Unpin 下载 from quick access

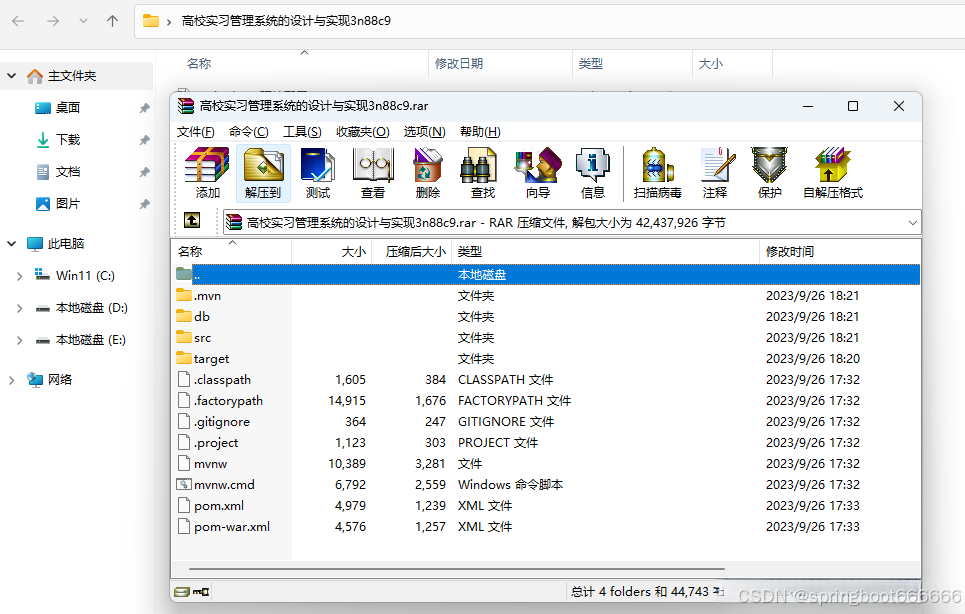145,140
